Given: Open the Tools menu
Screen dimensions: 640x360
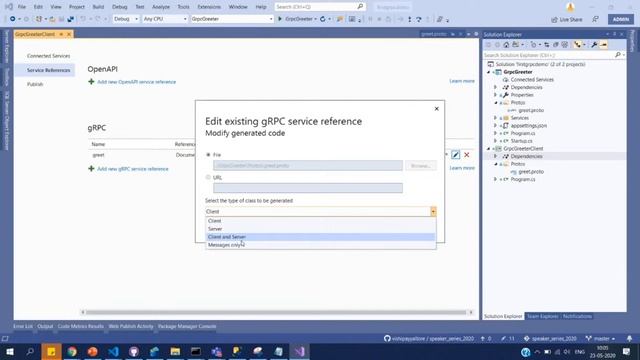Looking at the screenshot, I should [183, 7].
